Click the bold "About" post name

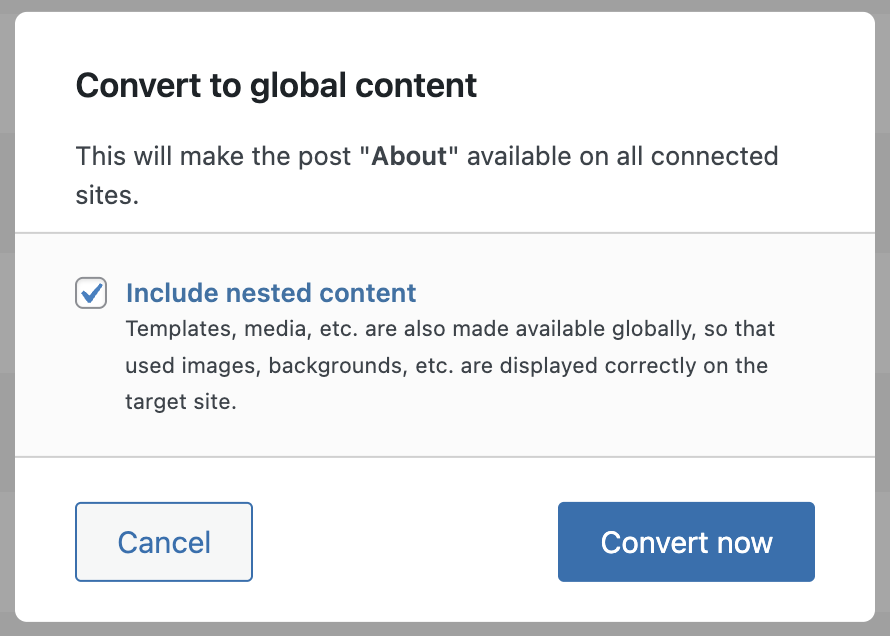point(411,157)
